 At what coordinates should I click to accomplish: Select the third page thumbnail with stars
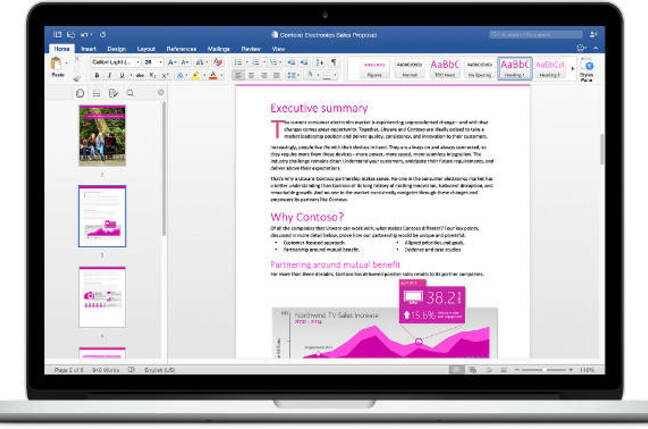coord(102,297)
